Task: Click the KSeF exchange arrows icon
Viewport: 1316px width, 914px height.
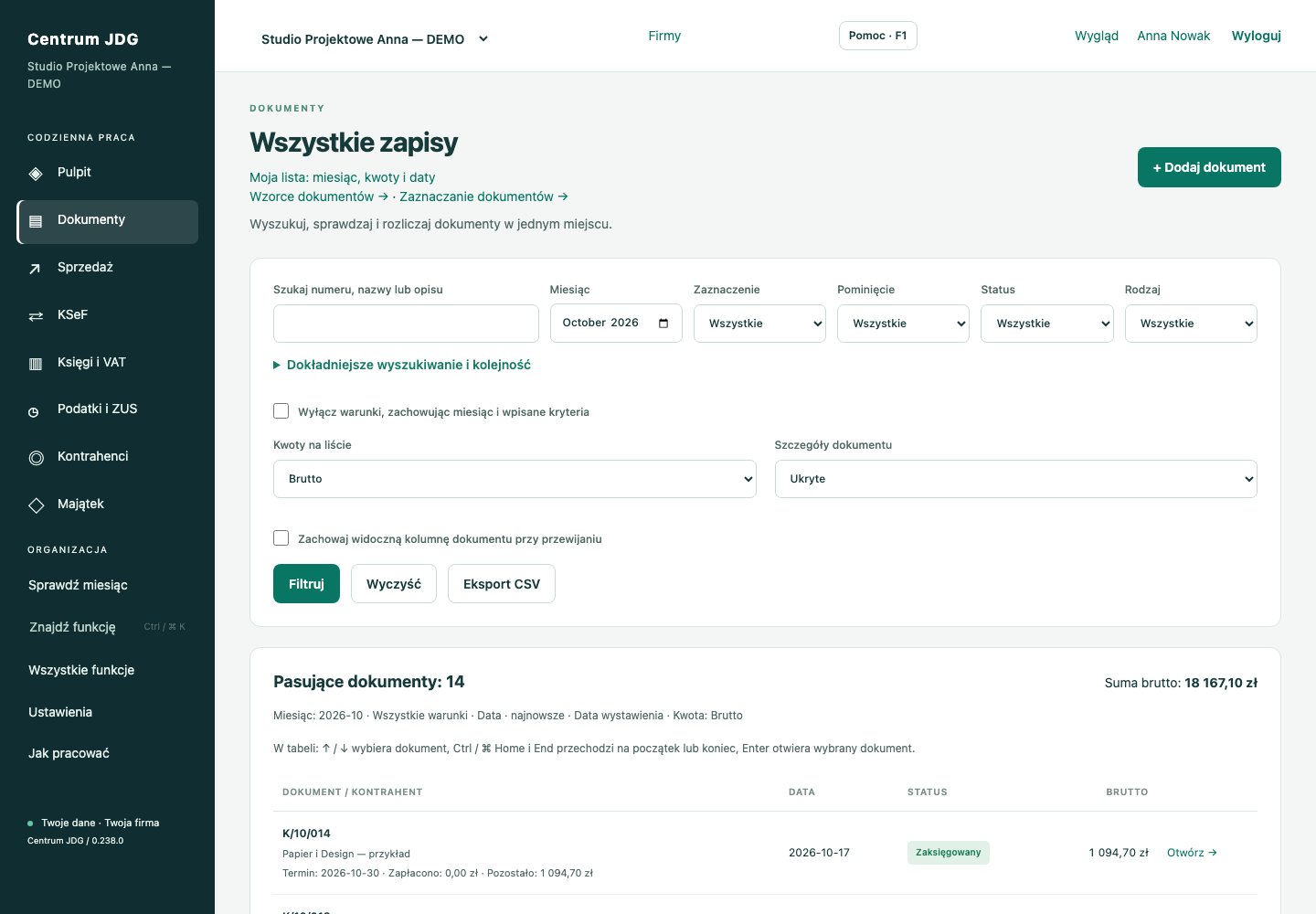Action: 36,316
